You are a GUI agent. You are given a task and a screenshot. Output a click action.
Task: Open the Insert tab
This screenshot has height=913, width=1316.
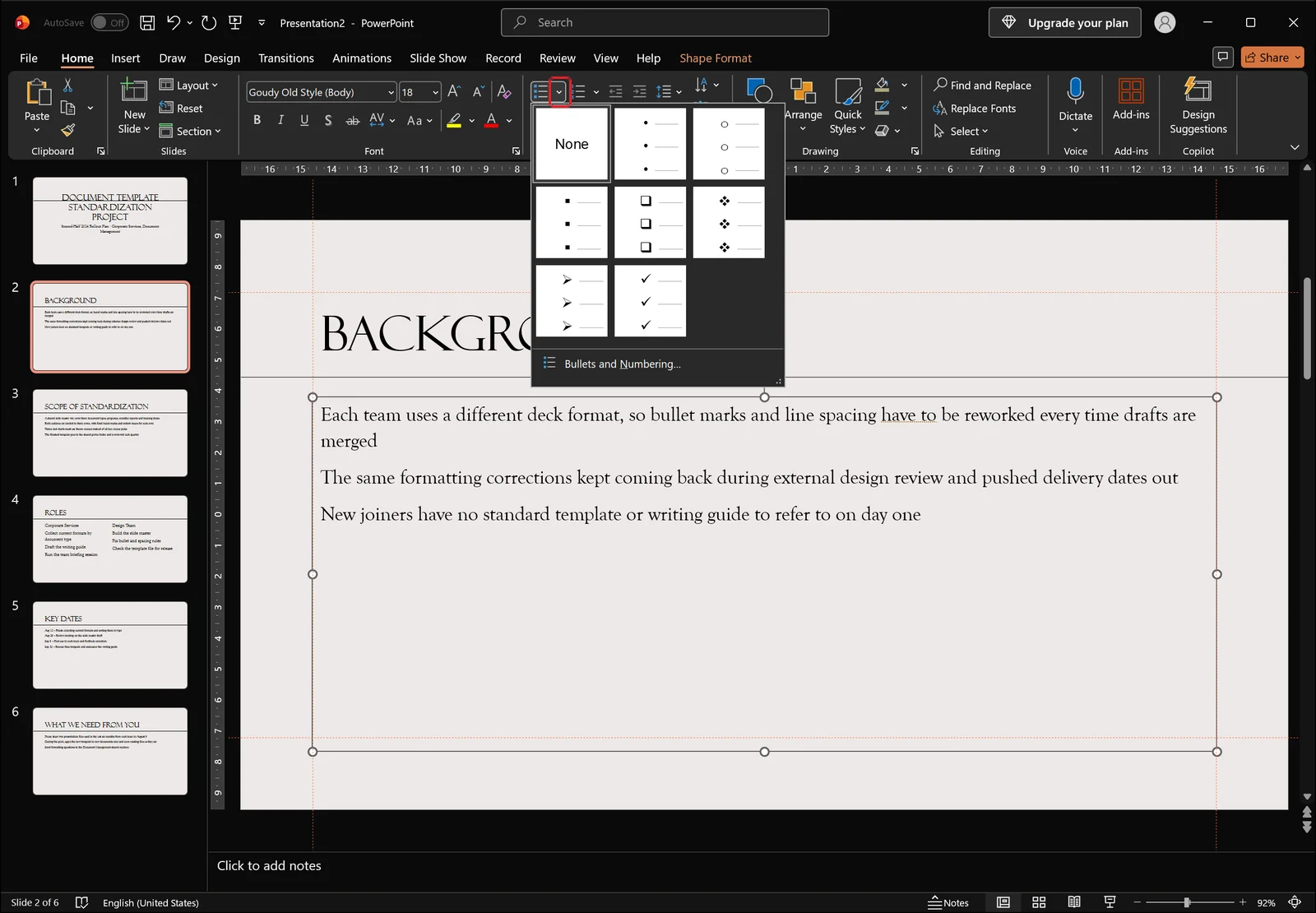tap(126, 58)
